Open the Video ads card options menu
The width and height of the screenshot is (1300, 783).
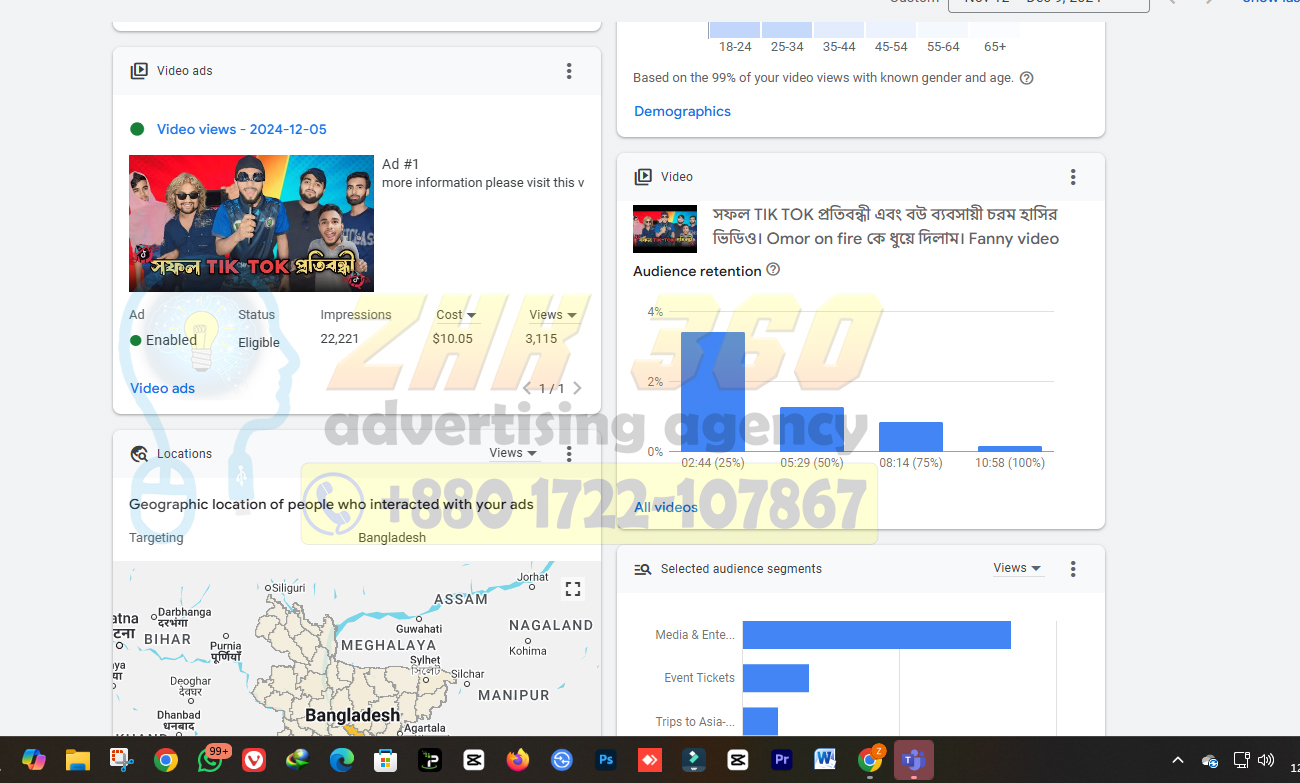coord(569,71)
